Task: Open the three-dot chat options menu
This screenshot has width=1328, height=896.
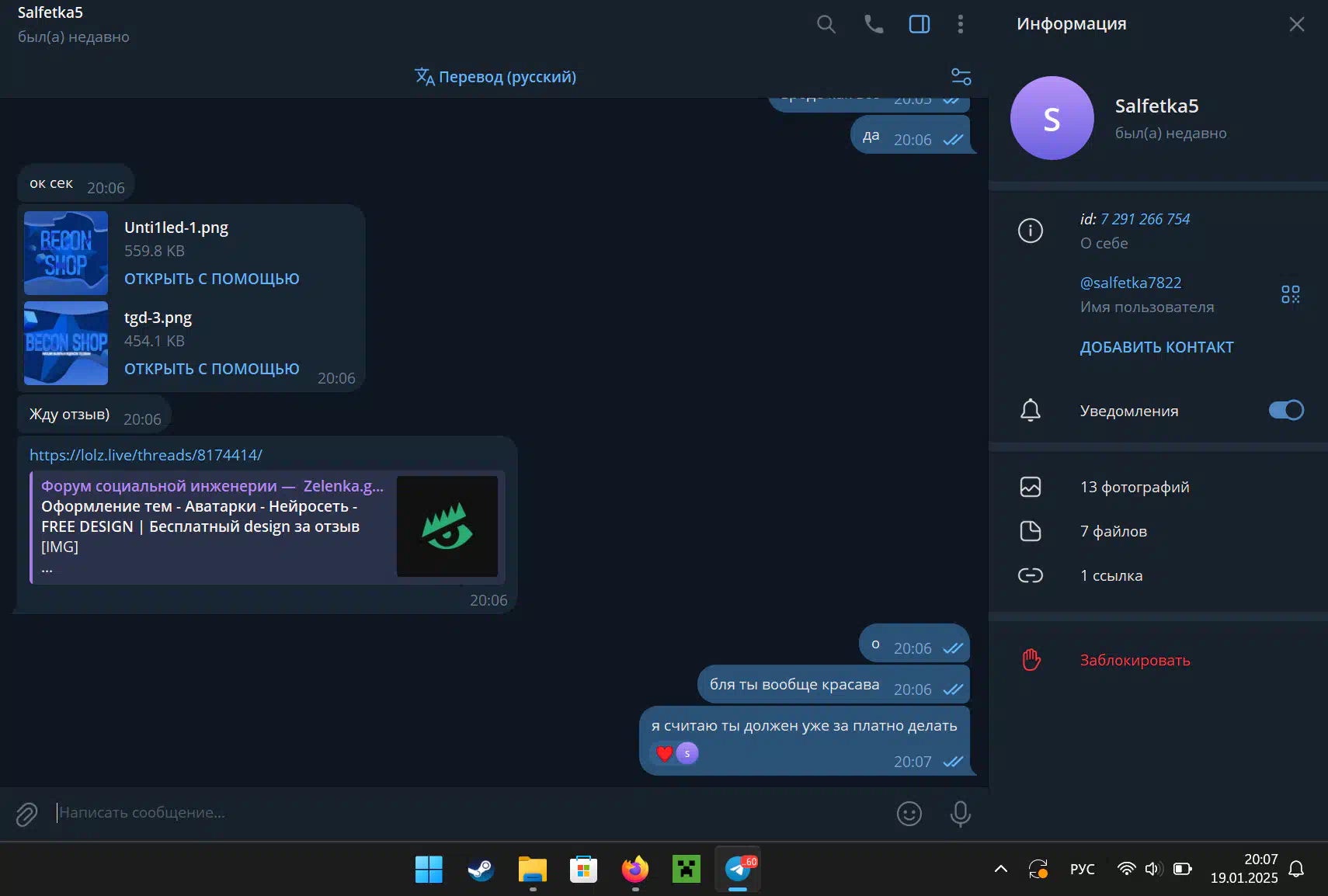Action: point(961,24)
